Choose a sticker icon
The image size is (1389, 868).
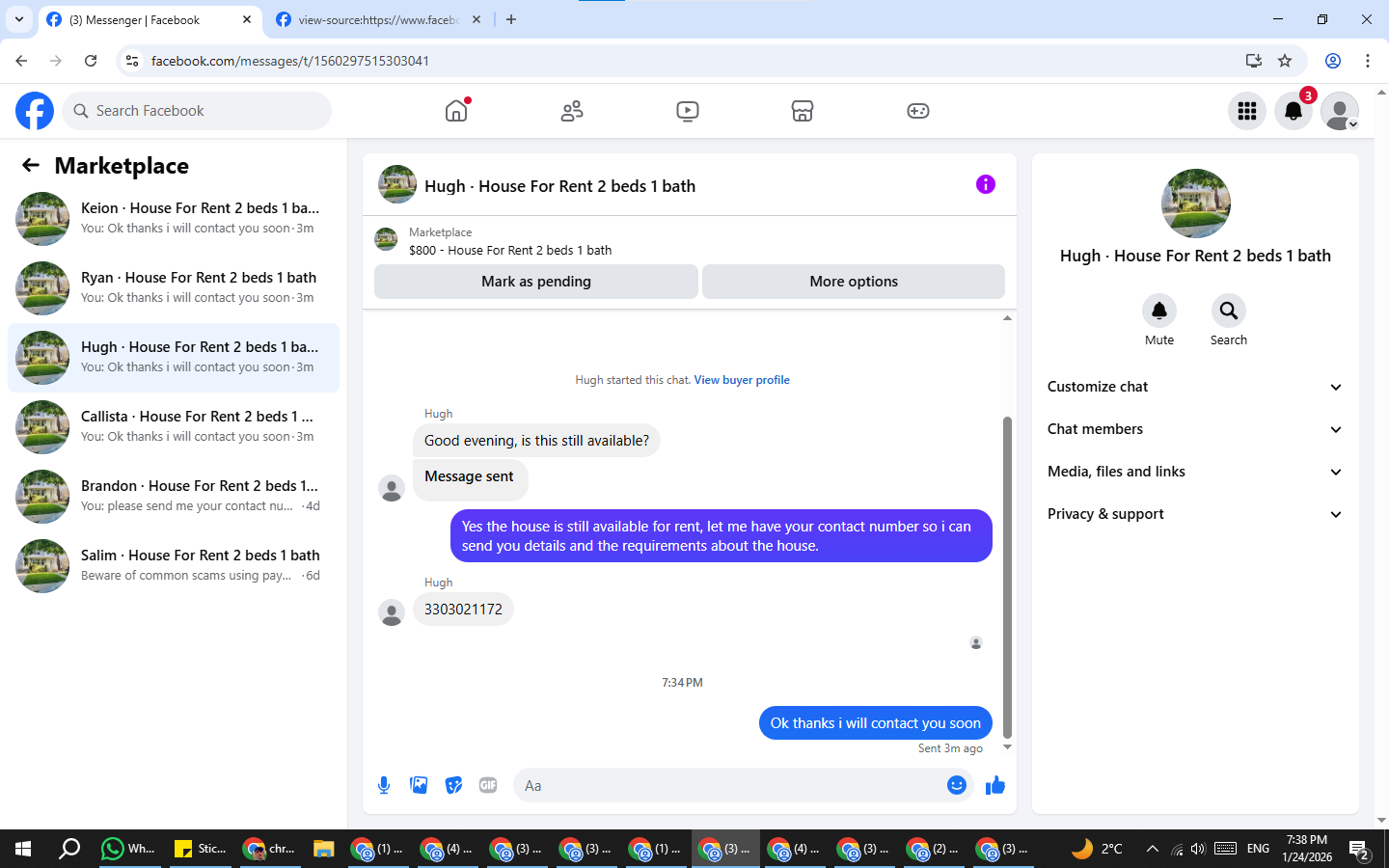pyautogui.click(x=453, y=785)
